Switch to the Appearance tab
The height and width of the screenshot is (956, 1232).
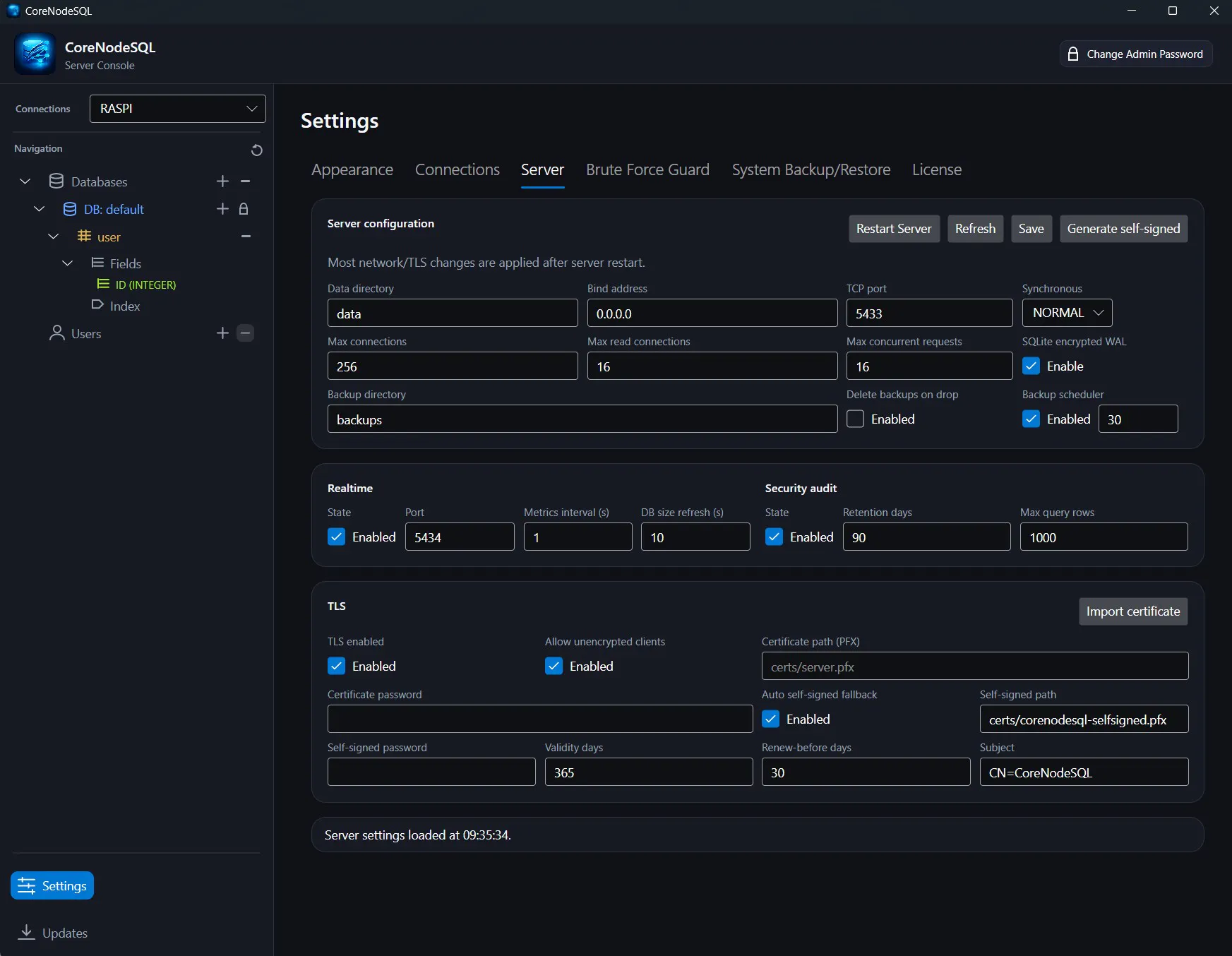352,169
